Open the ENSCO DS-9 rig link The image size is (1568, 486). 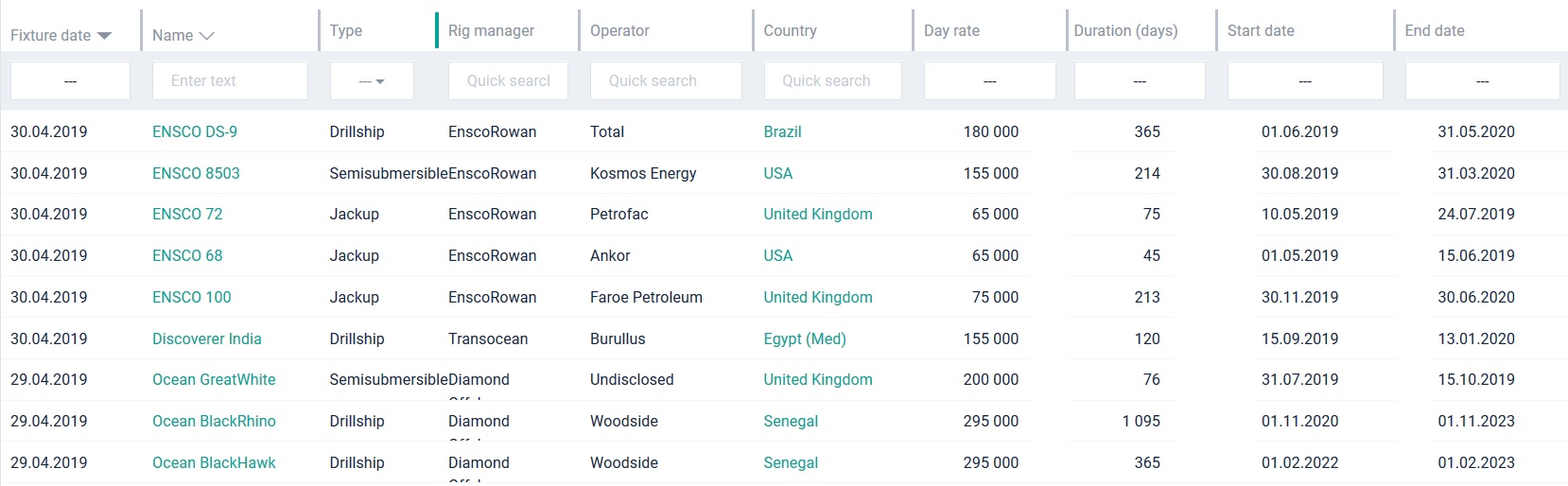pos(195,132)
